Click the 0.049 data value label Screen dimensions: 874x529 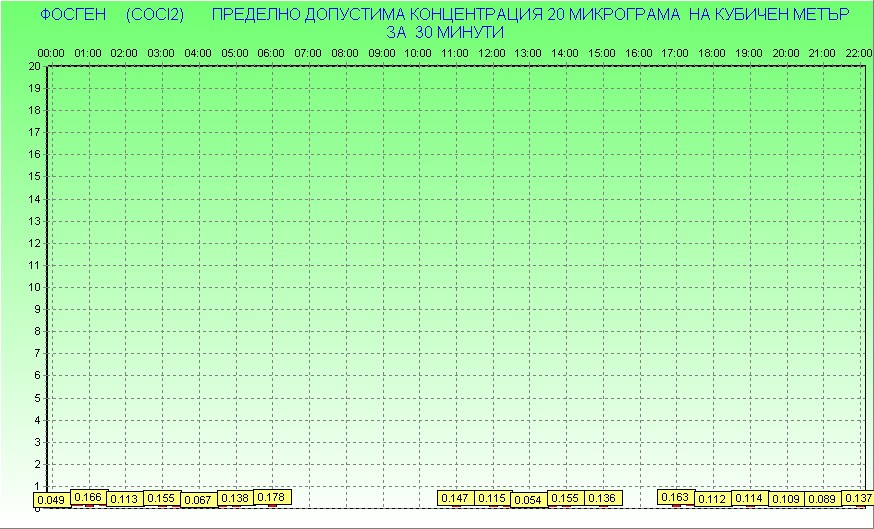tap(50, 500)
